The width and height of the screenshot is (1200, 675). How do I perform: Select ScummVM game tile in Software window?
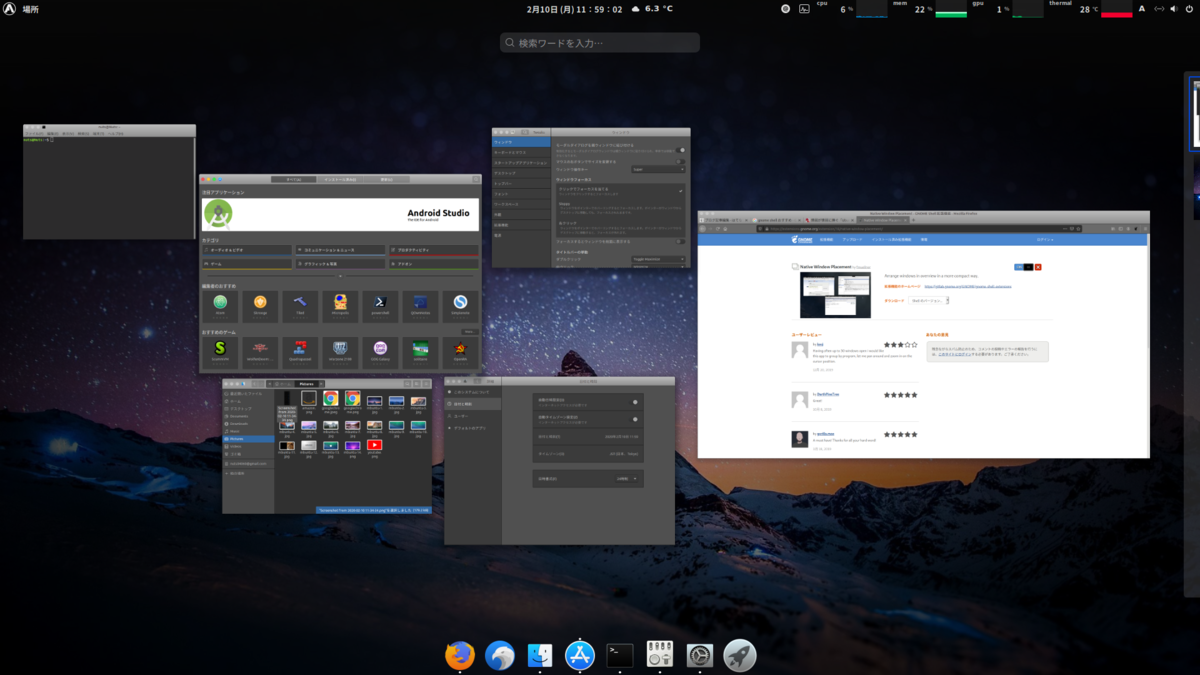point(220,351)
